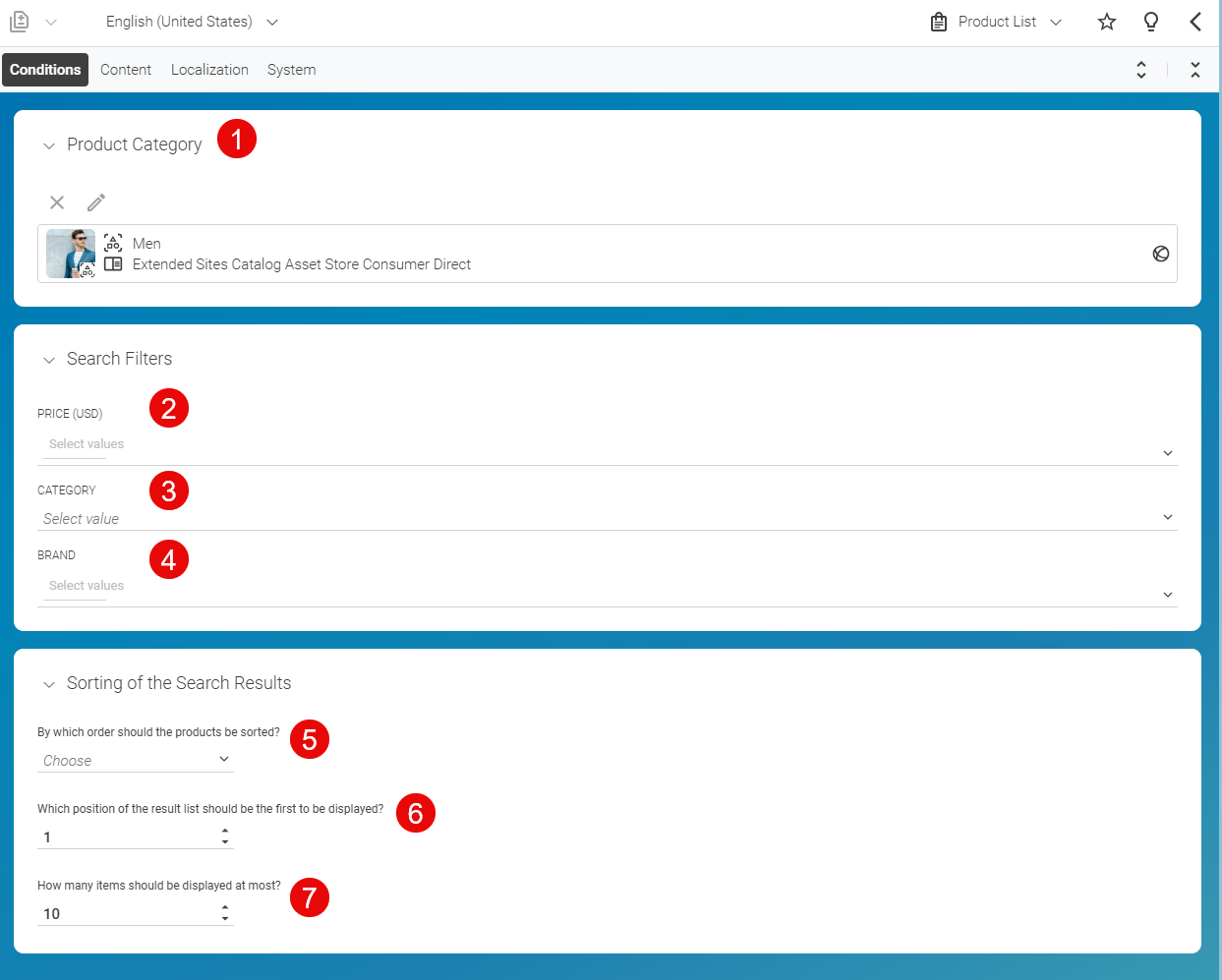Click the Men category thumbnail image
1222x980 pixels.
click(x=69, y=253)
